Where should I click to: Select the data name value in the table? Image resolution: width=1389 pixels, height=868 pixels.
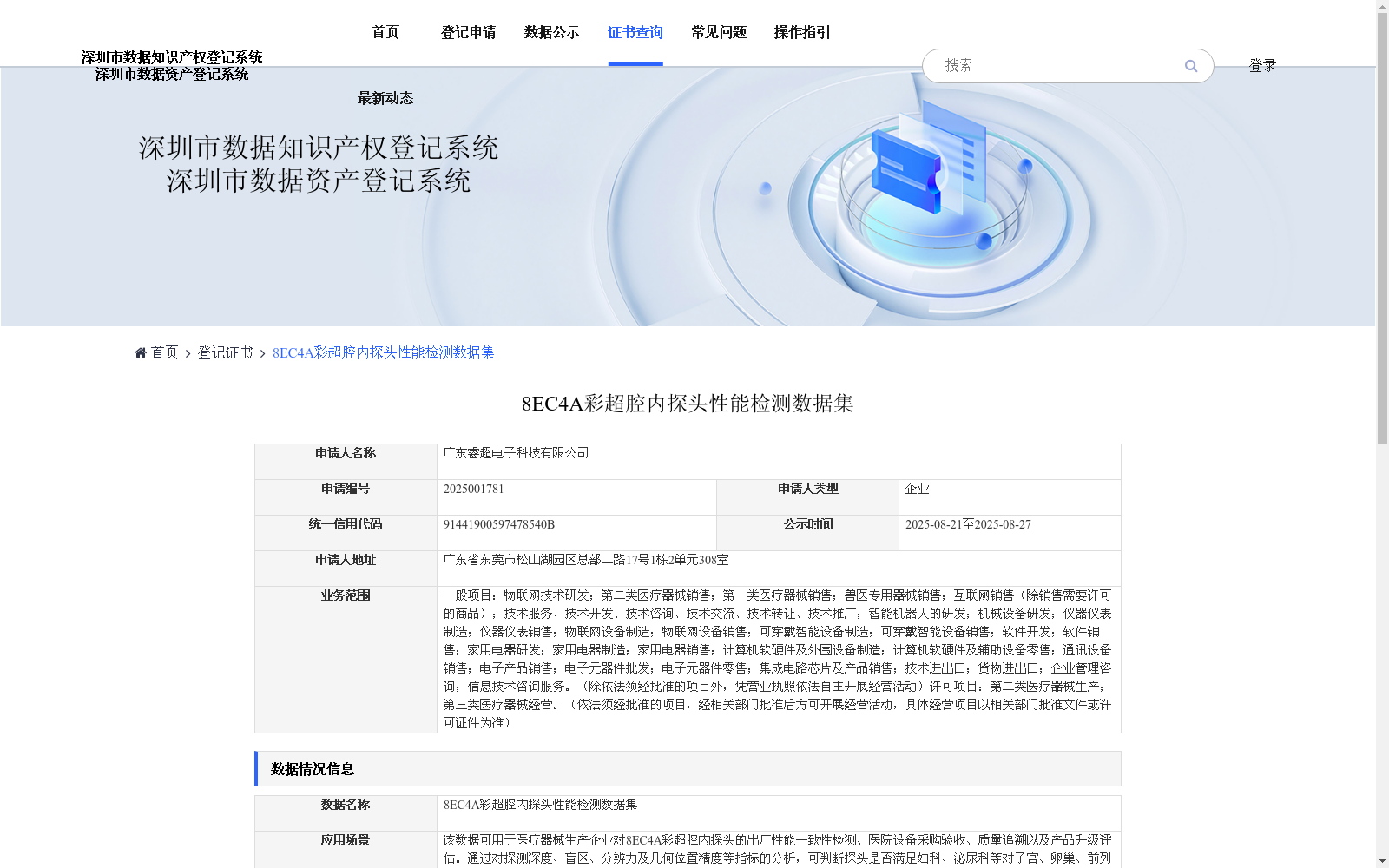coord(540,805)
